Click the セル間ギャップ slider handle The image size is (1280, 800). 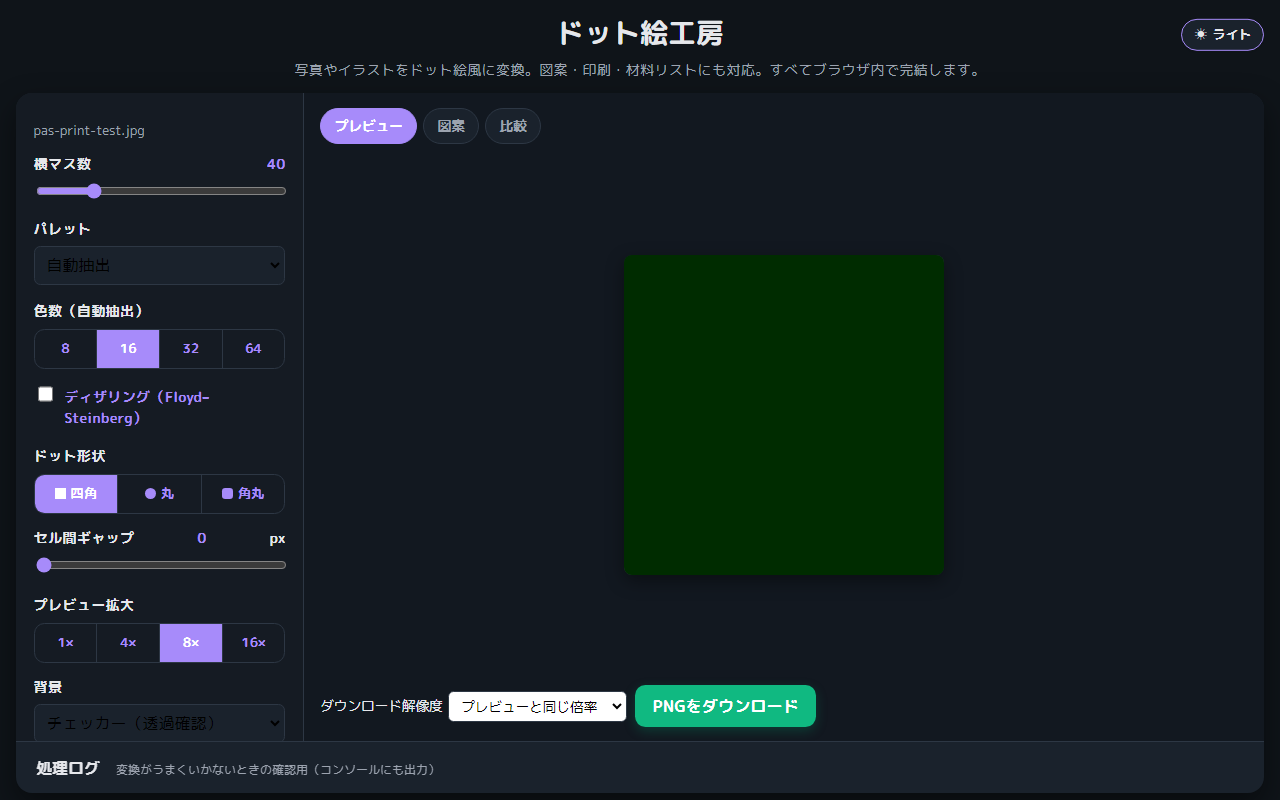pos(44,565)
